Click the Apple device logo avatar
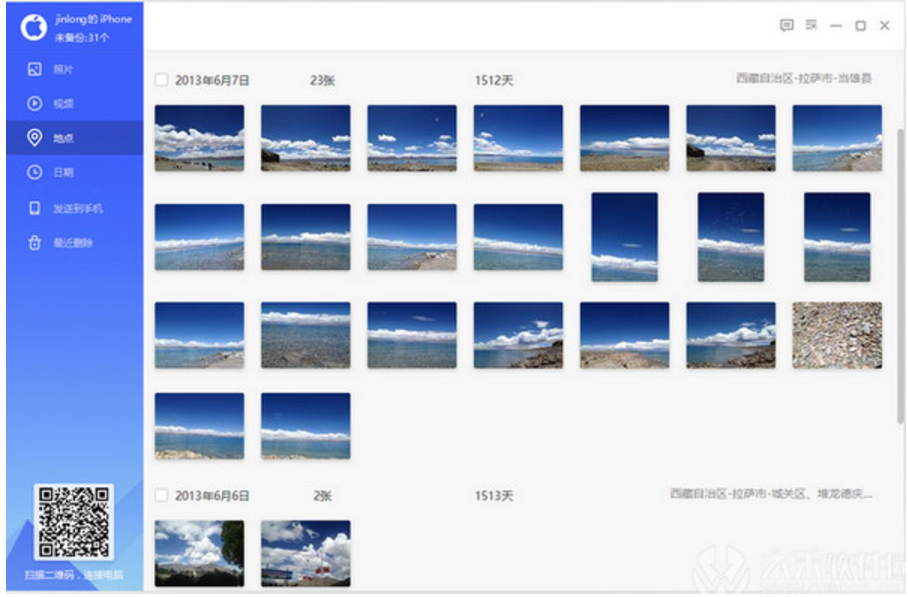Image resolution: width=908 pixels, height=597 pixels. (x=34, y=27)
